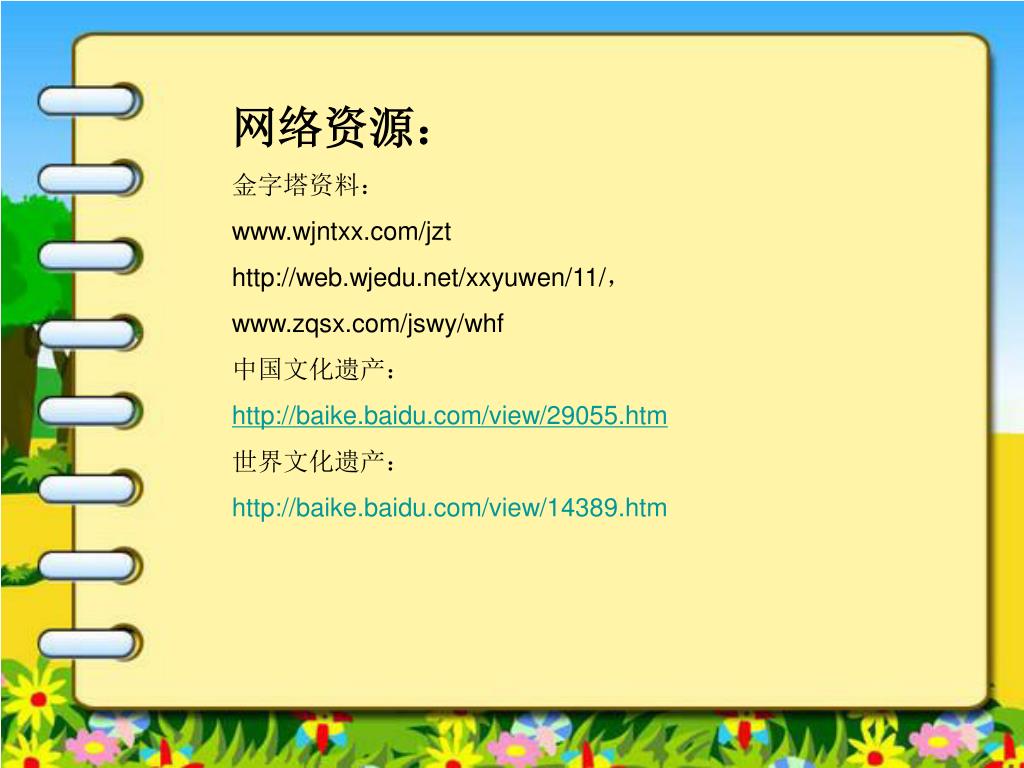1024x768 pixels.
Task: Click the www.wjntxx.com/jzt address text
Action: (342, 232)
